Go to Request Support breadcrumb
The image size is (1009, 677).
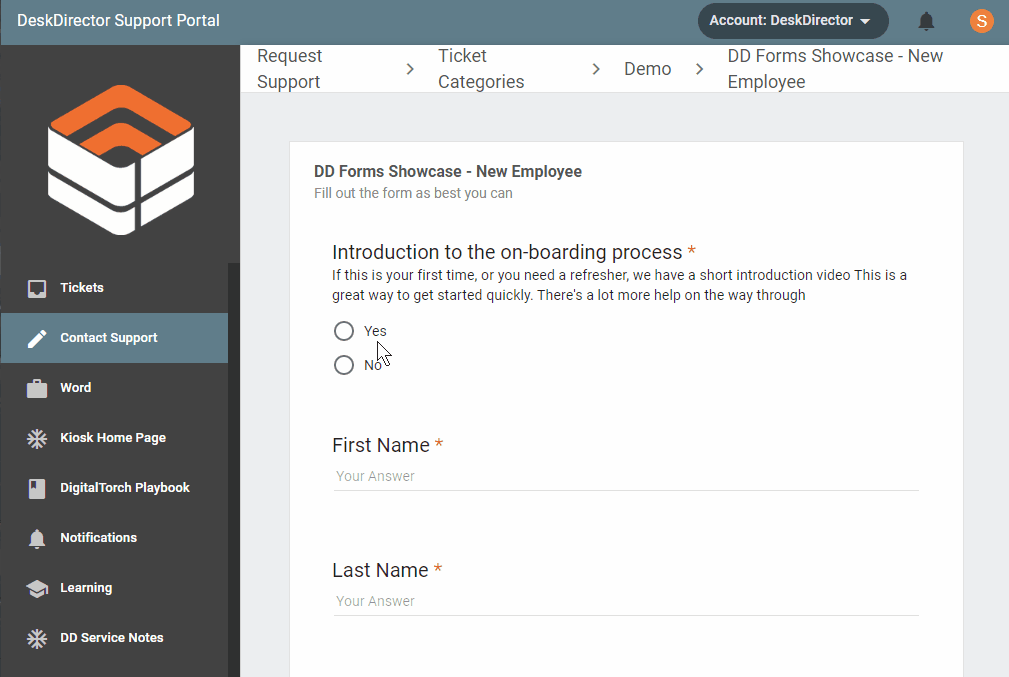(x=289, y=69)
